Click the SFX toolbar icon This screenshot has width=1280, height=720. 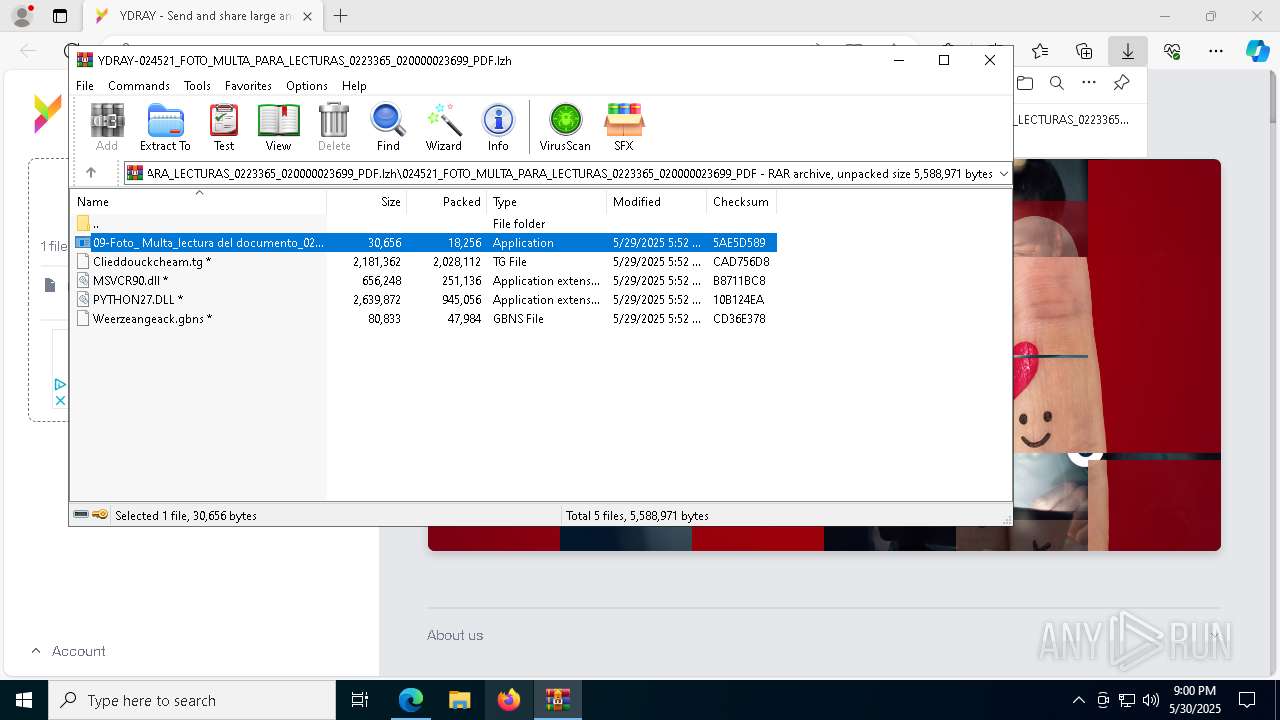click(x=623, y=128)
